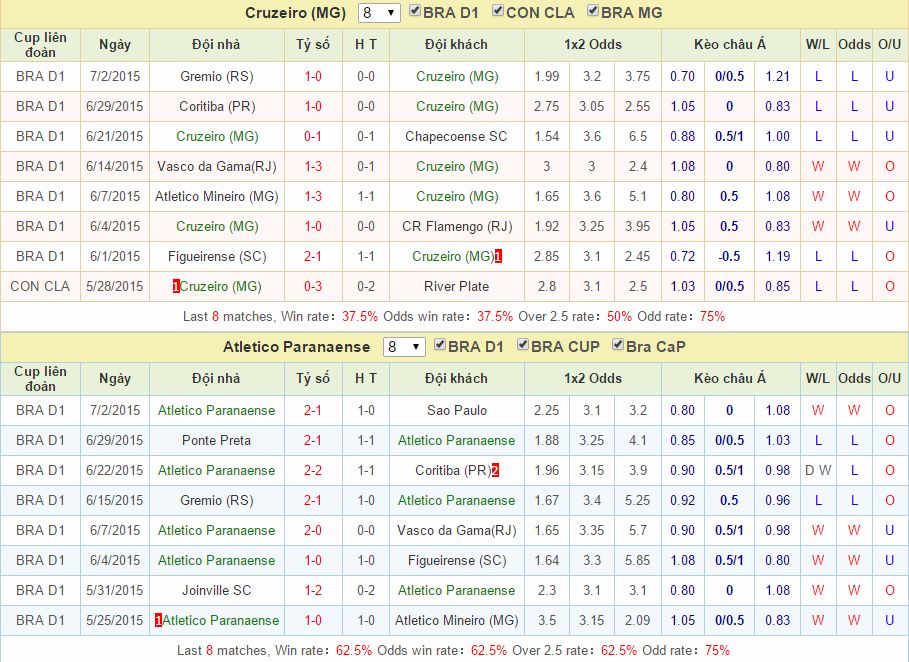Select O/U value O in Vasco 1-3 row

tap(890, 167)
